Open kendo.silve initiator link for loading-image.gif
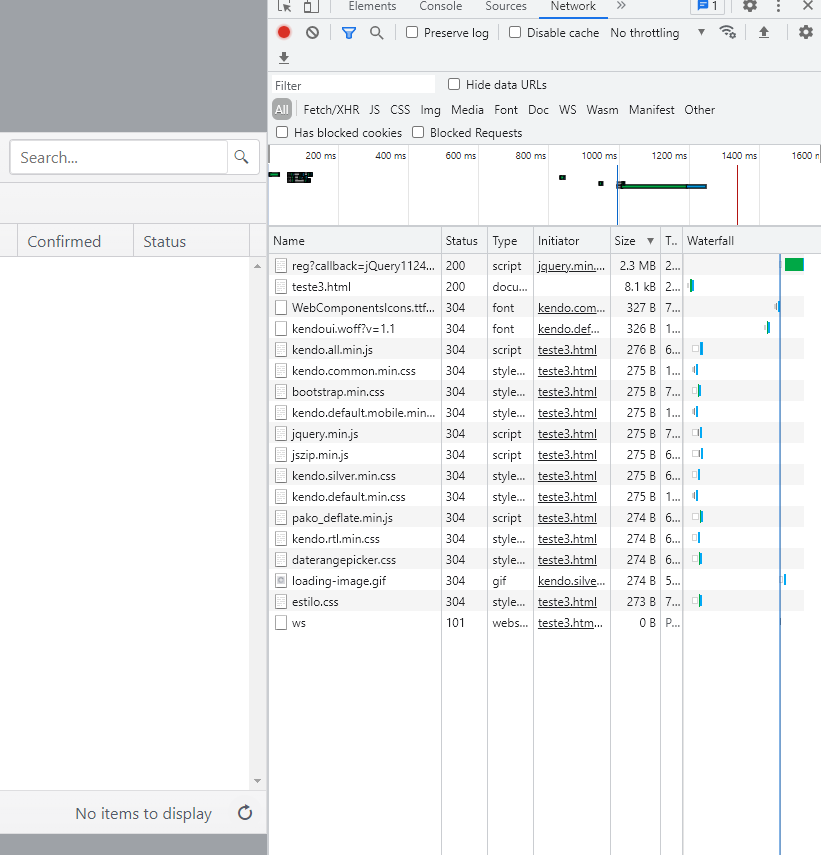Screen dimensions: 821x855 tap(571, 581)
